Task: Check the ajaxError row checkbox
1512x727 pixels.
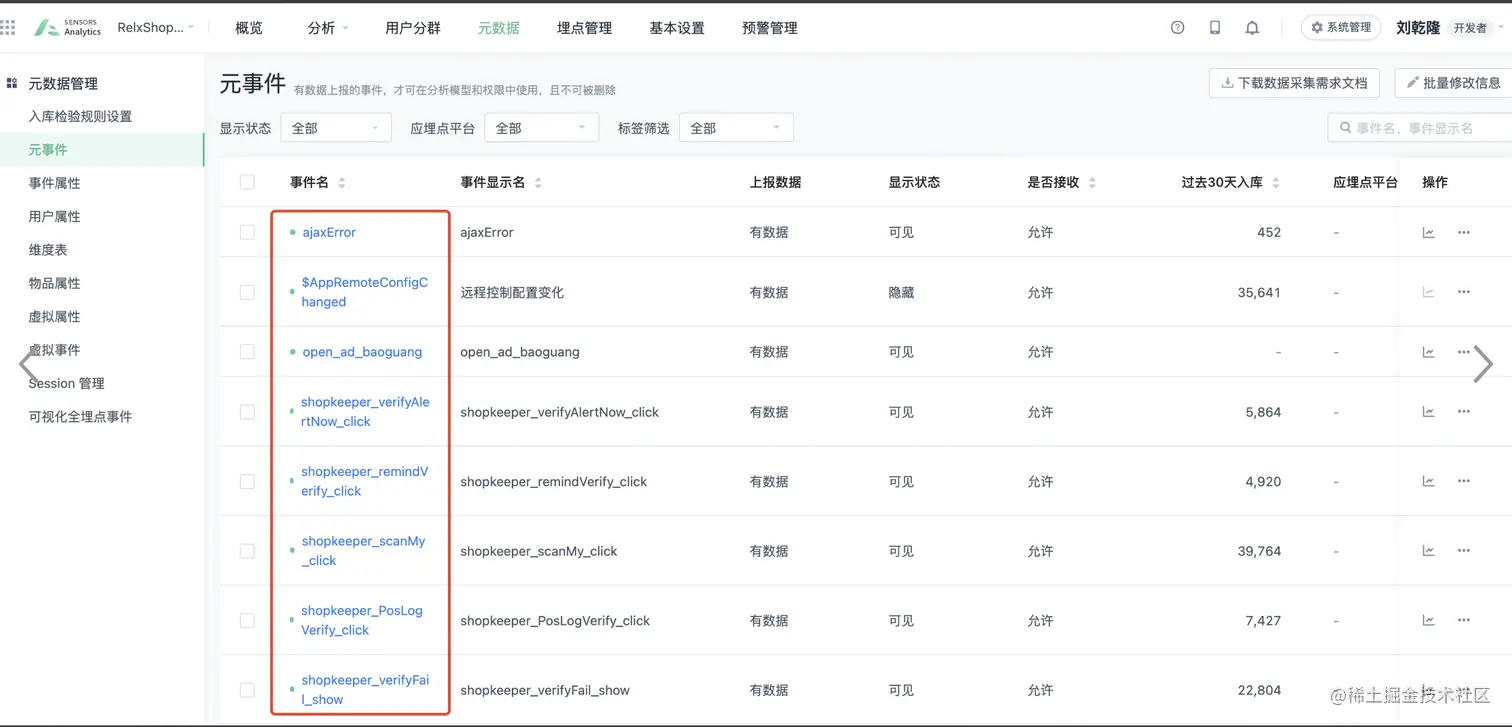Action: point(247,232)
